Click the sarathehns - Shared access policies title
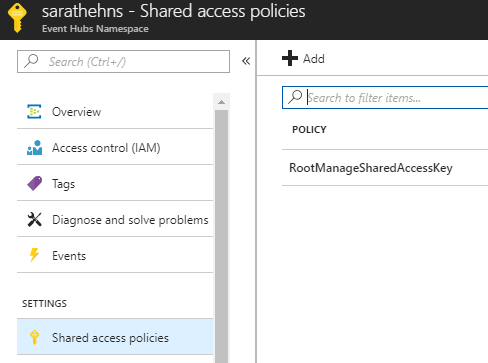The height and width of the screenshot is (363, 488). (x=173, y=11)
